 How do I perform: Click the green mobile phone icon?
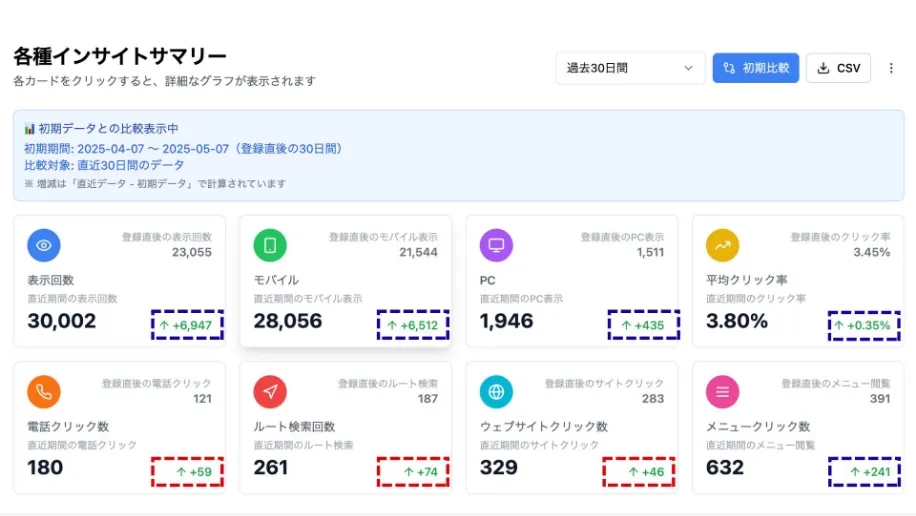tap(270, 245)
